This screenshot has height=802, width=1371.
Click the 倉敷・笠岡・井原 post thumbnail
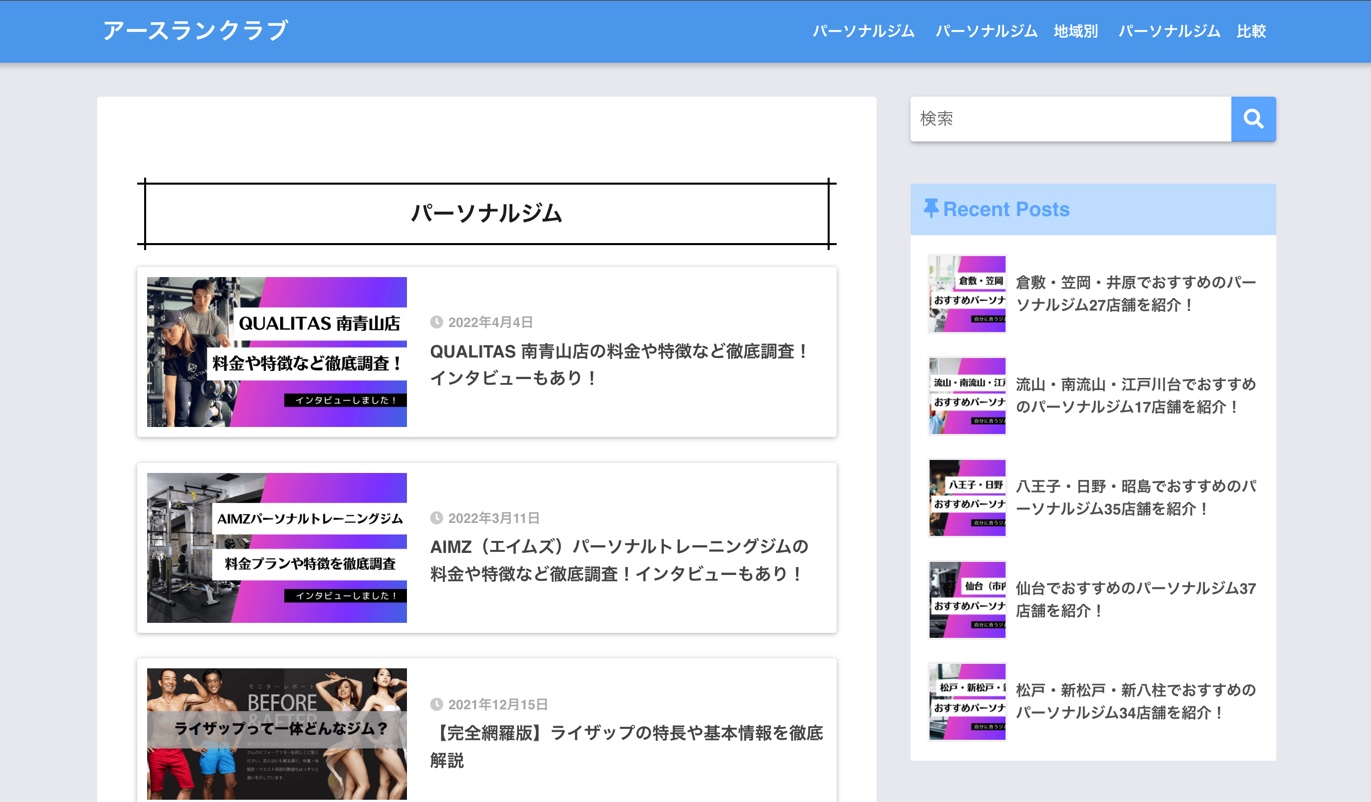point(966,293)
